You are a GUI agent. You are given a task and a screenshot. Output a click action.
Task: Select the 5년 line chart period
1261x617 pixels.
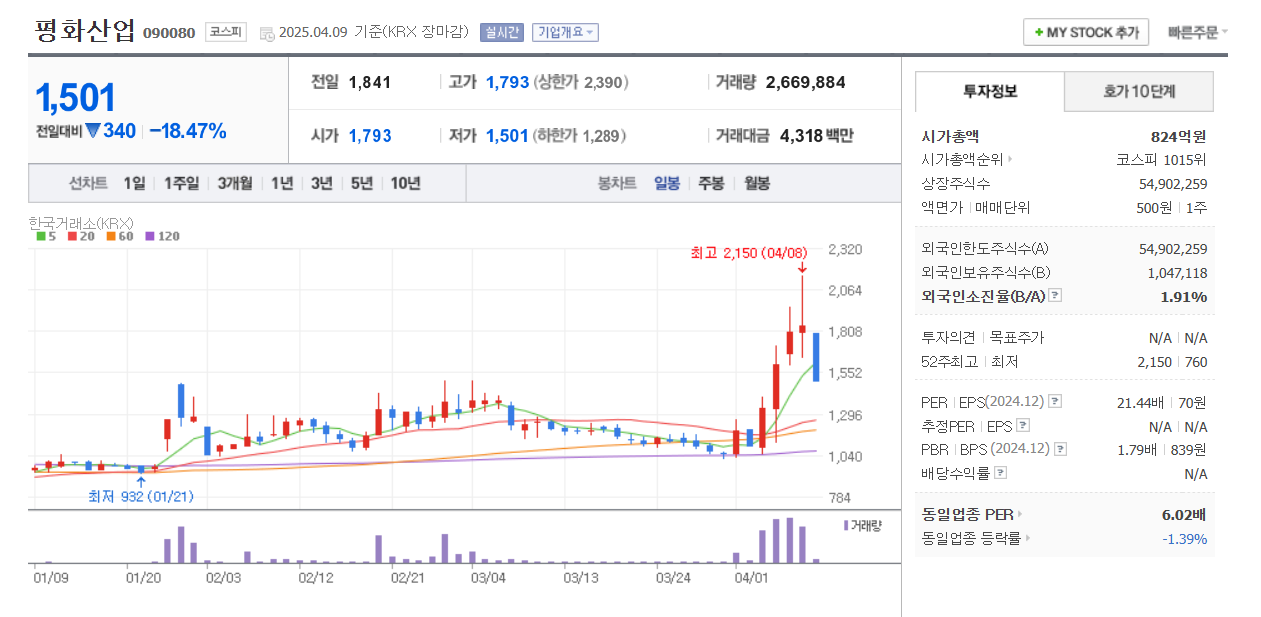(x=362, y=183)
